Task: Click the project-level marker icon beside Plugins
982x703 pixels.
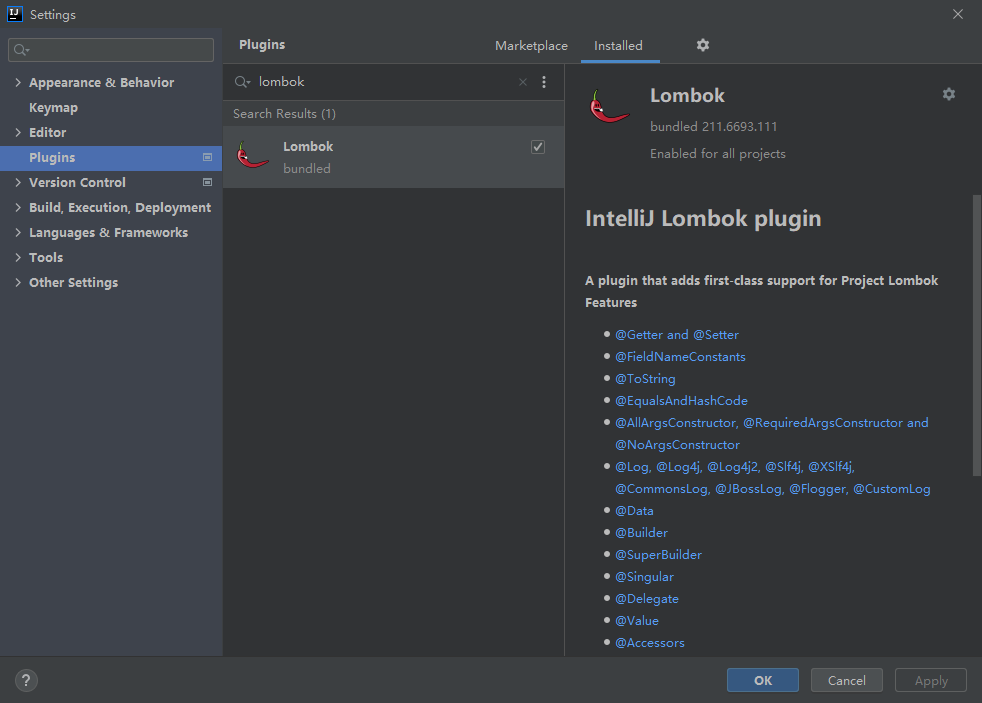Action: pyautogui.click(x=207, y=158)
